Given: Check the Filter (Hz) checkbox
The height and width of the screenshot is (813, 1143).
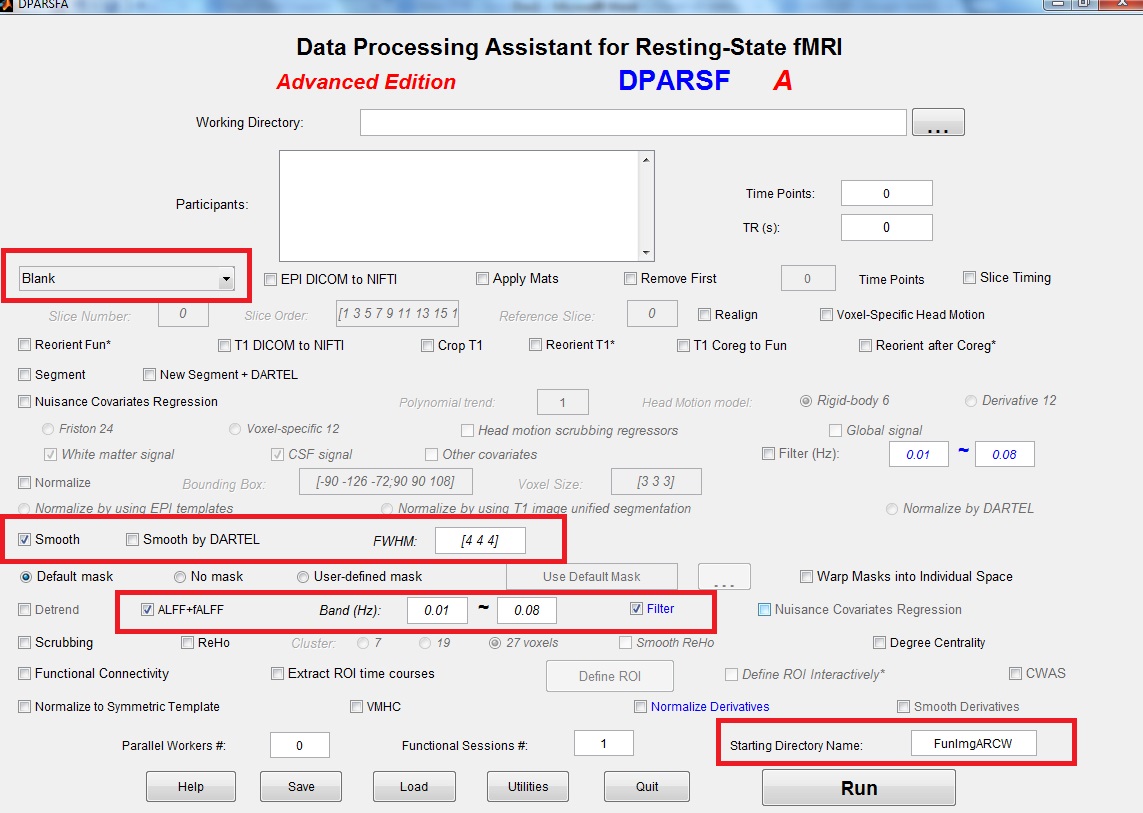Looking at the screenshot, I should (x=768, y=454).
